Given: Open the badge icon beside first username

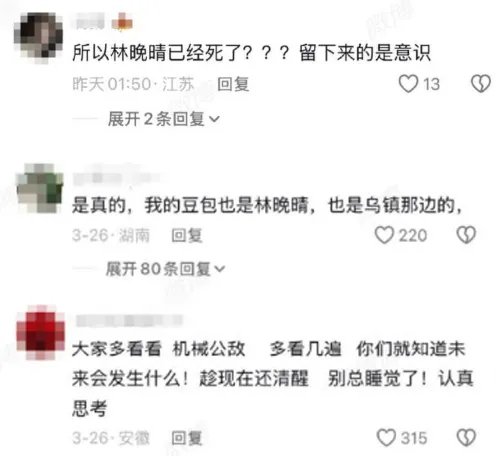Looking at the screenshot, I should [x=122, y=22].
